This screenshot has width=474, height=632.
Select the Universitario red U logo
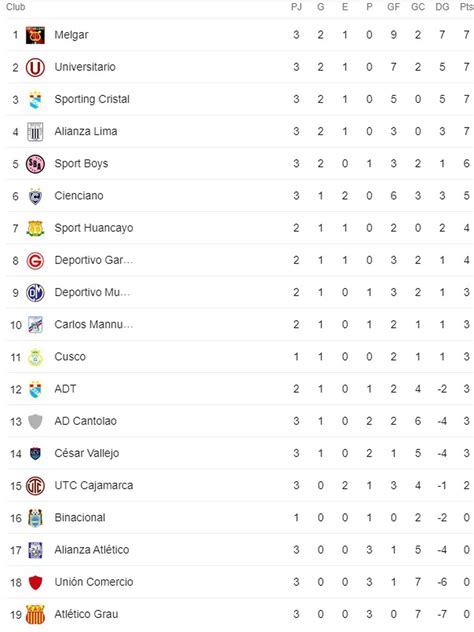pyautogui.click(x=35, y=67)
